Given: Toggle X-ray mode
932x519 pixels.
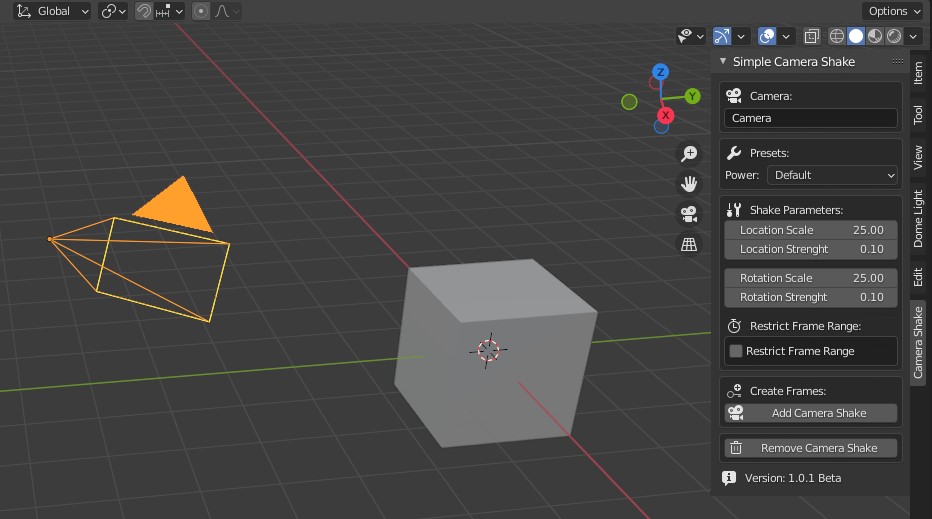Looking at the screenshot, I should (811, 36).
